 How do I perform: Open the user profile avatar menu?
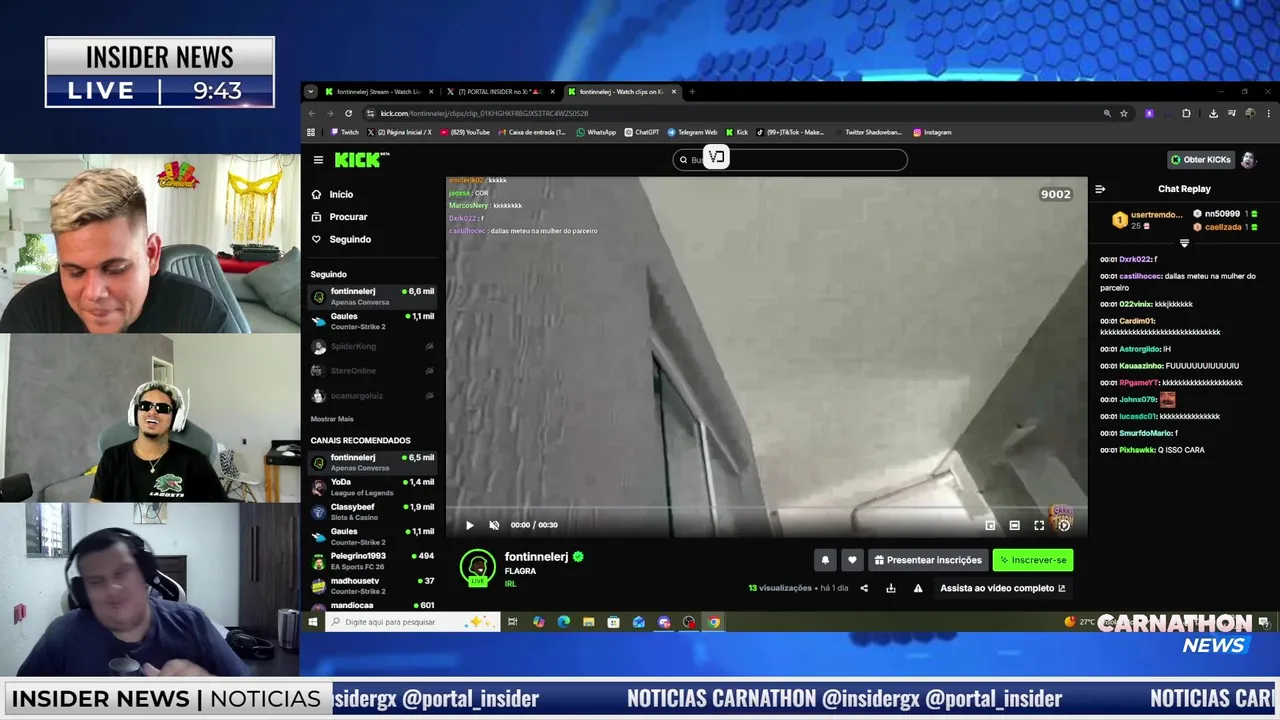pyautogui.click(x=1248, y=160)
